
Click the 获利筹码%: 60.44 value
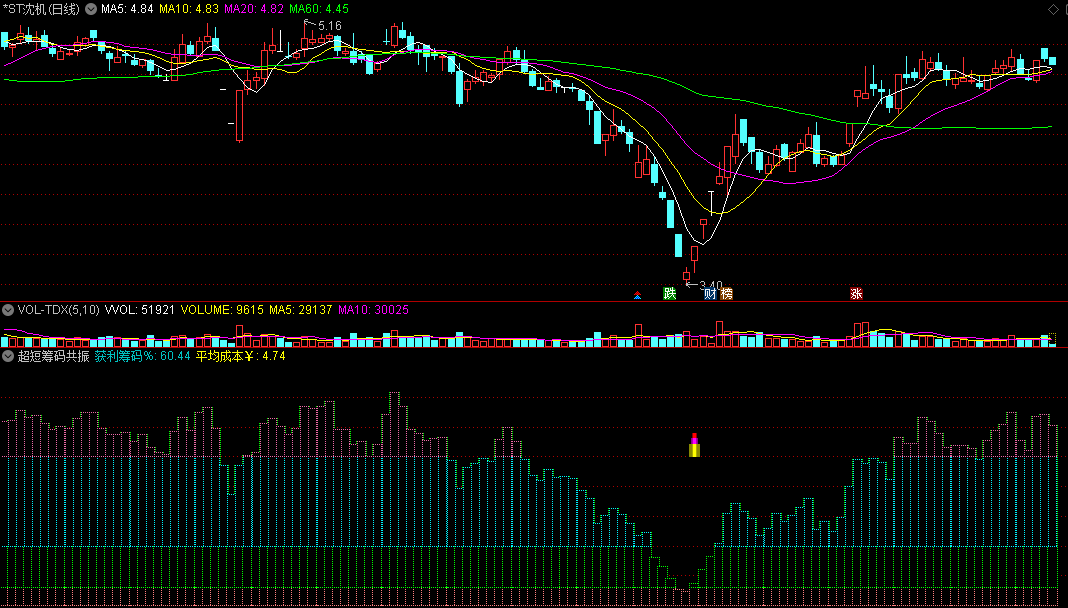[x=142, y=356]
